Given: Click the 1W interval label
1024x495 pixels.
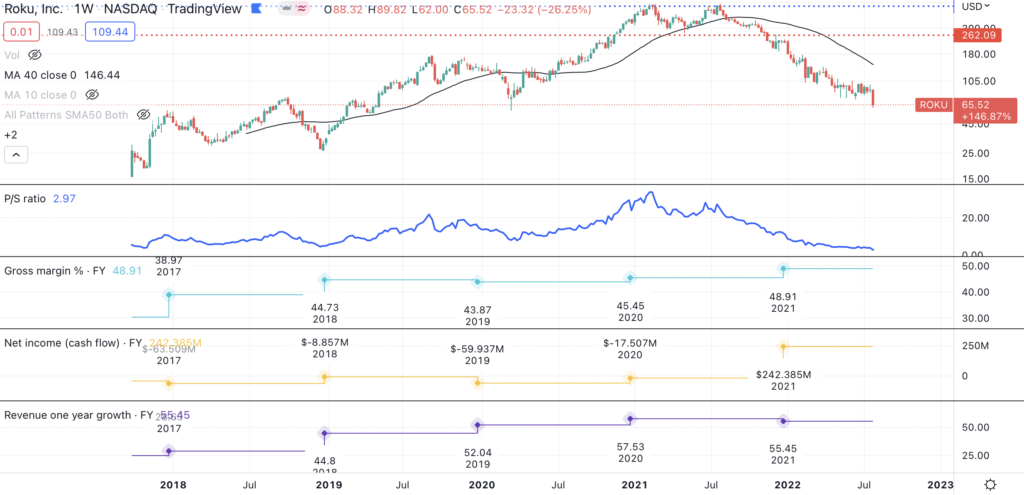Looking at the screenshot, I should click(84, 10).
